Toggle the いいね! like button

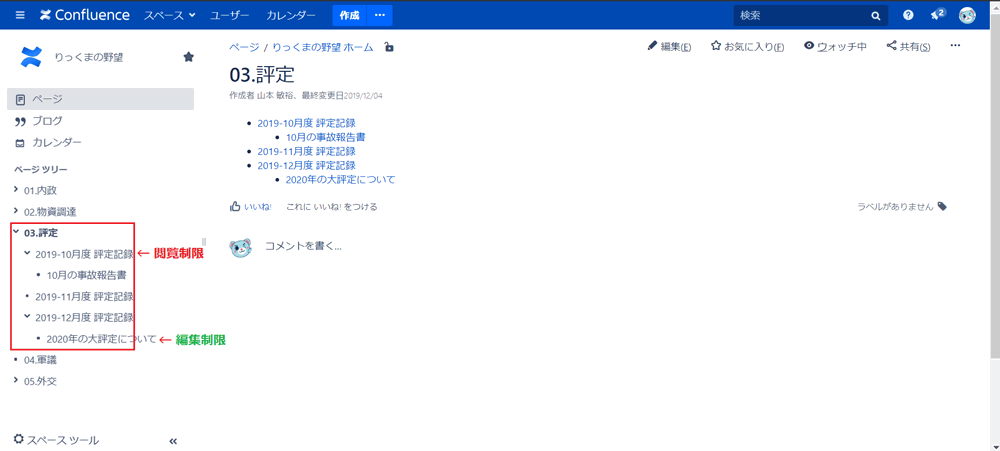[x=251, y=207]
